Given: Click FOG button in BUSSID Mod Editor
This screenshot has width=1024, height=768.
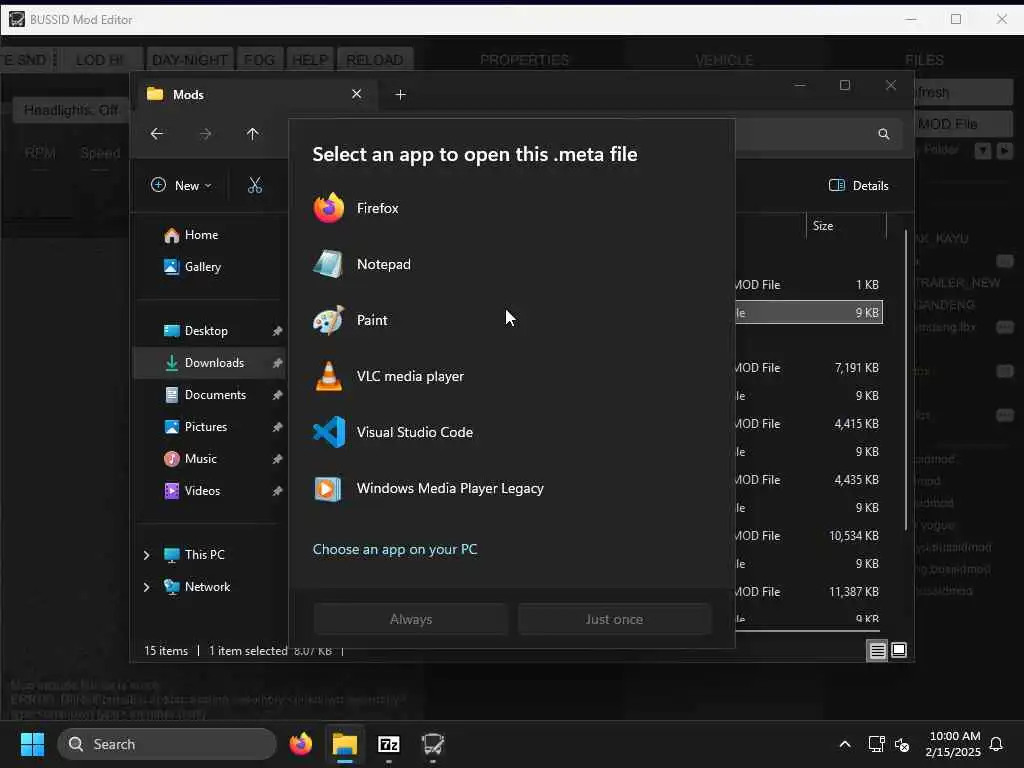Looking at the screenshot, I should (x=259, y=60).
